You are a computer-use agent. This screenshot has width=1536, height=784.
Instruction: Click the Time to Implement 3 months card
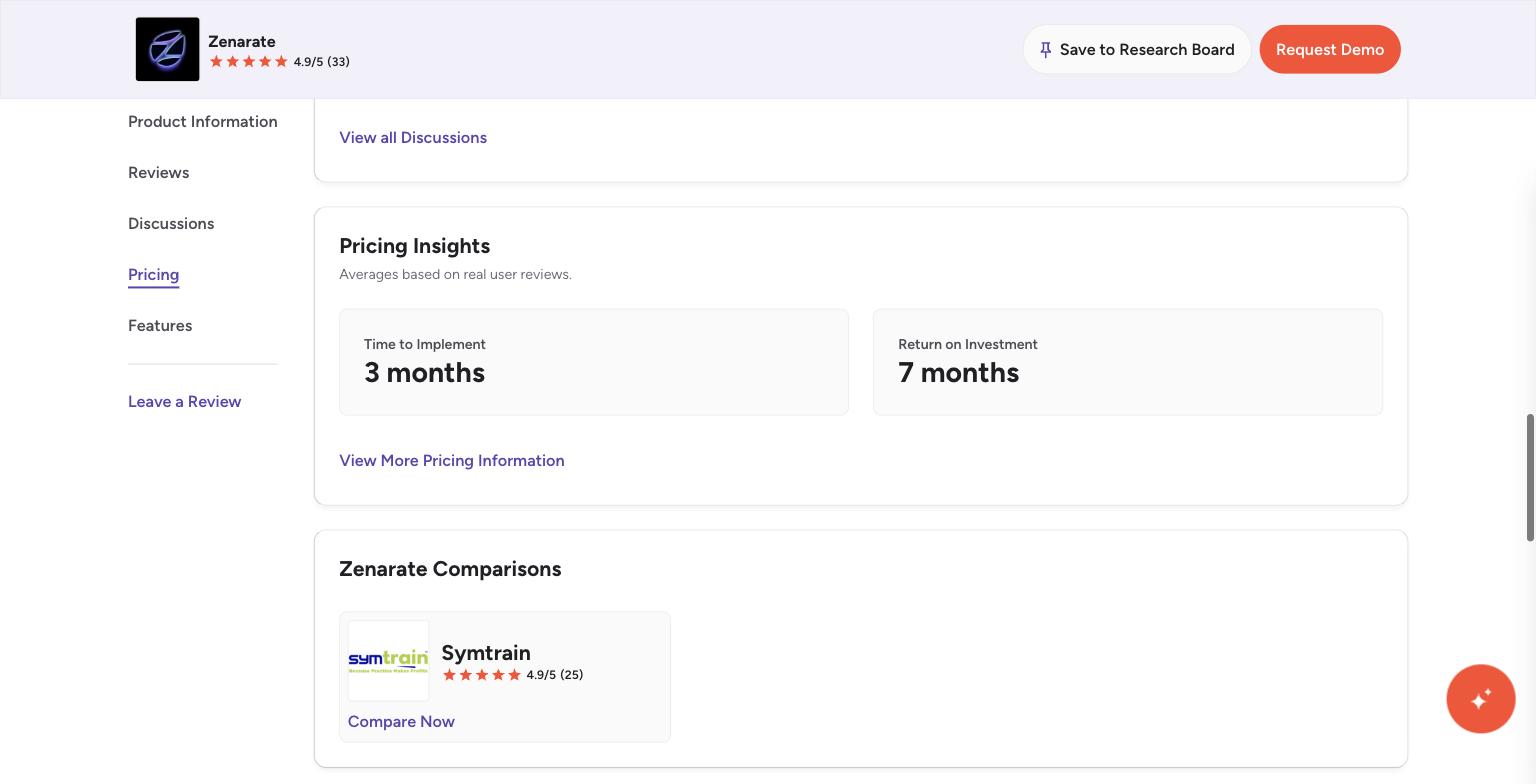594,362
